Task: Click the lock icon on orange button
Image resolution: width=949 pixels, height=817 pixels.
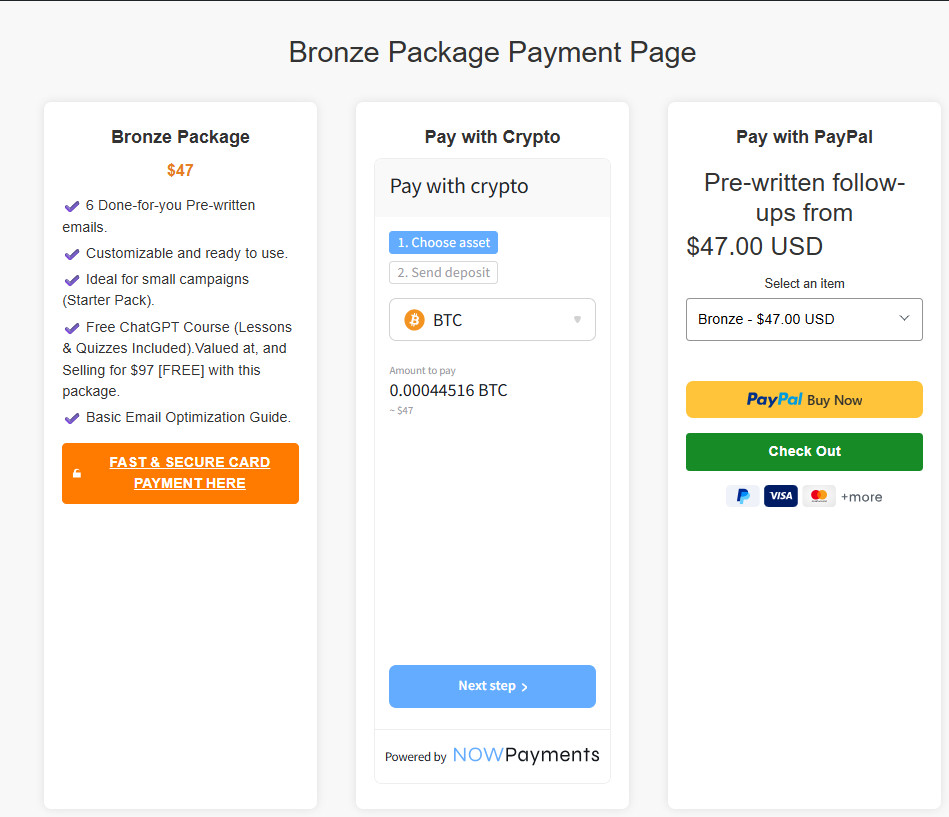Action: click(77, 473)
